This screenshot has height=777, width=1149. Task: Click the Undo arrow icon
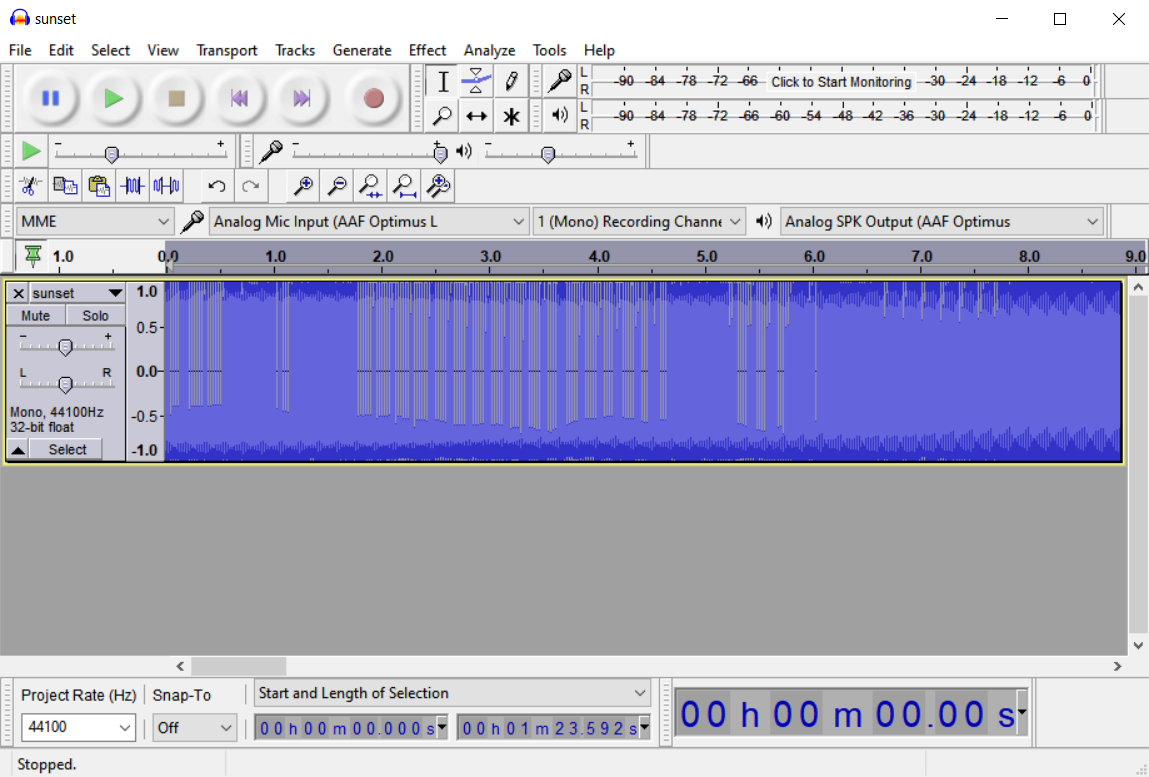pos(216,186)
